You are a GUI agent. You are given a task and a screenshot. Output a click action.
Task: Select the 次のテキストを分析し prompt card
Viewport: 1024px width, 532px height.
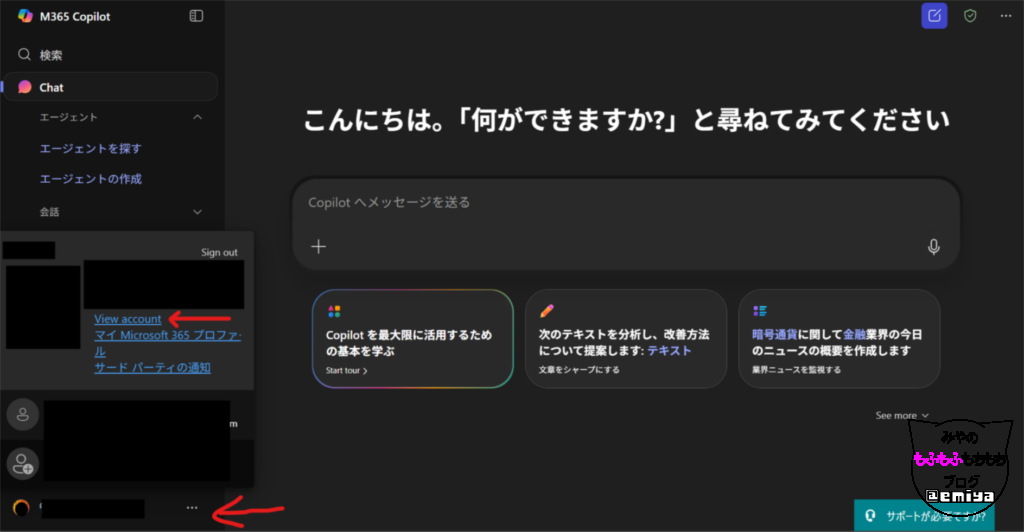pos(626,339)
